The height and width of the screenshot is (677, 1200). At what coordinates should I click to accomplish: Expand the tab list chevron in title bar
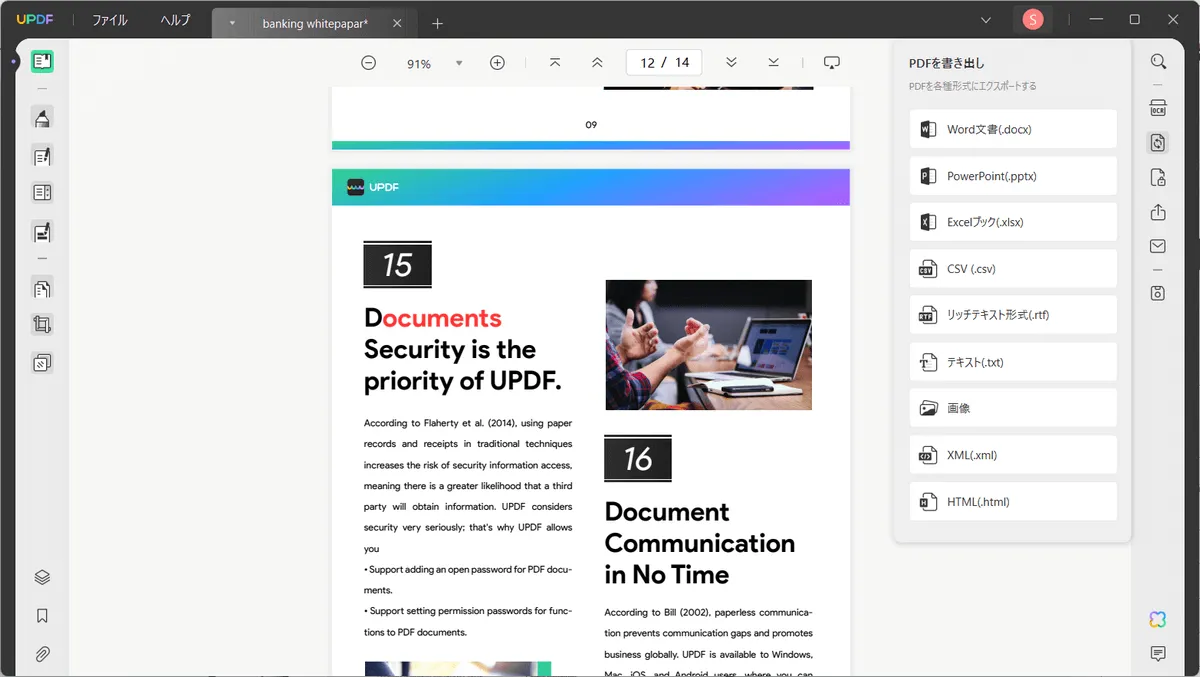(x=986, y=20)
